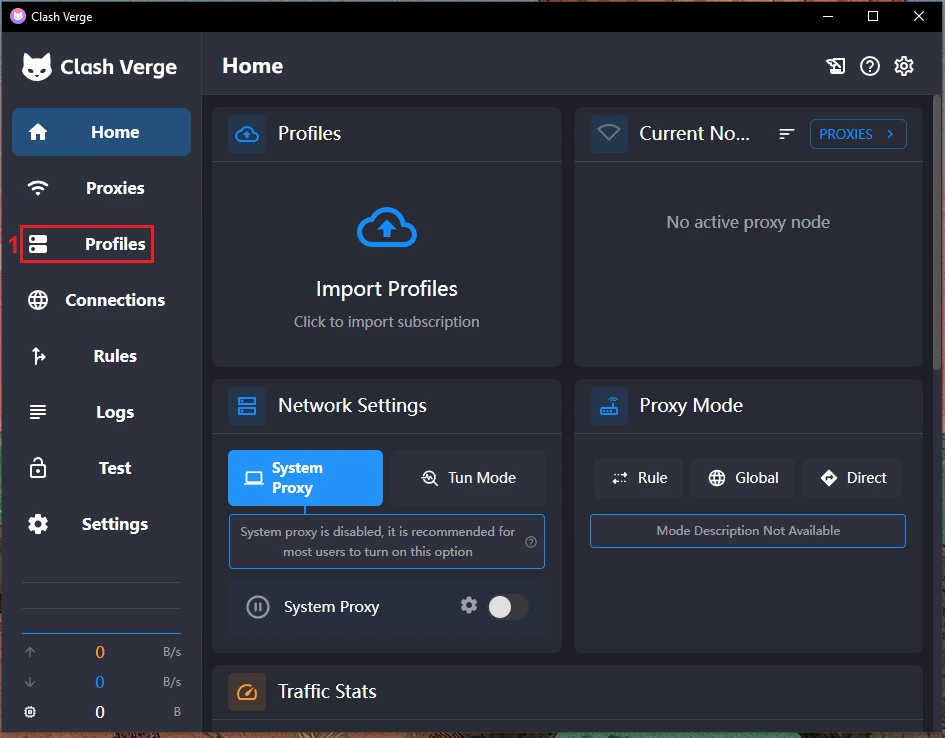Enable the System Proxy toggle switch
Screen dimensions: 945x738
[x=508, y=607]
